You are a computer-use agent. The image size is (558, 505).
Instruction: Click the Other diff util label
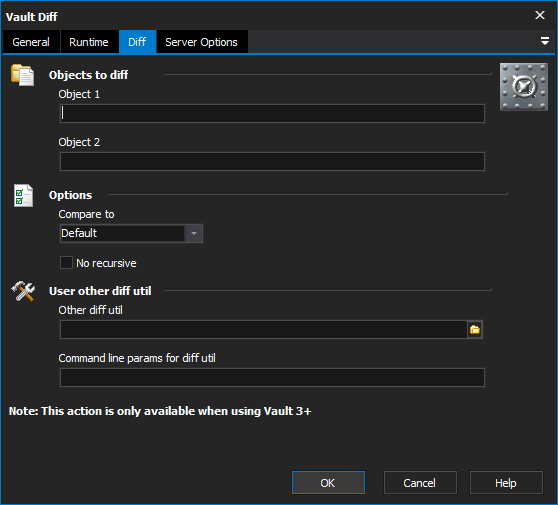coord(90,310)
